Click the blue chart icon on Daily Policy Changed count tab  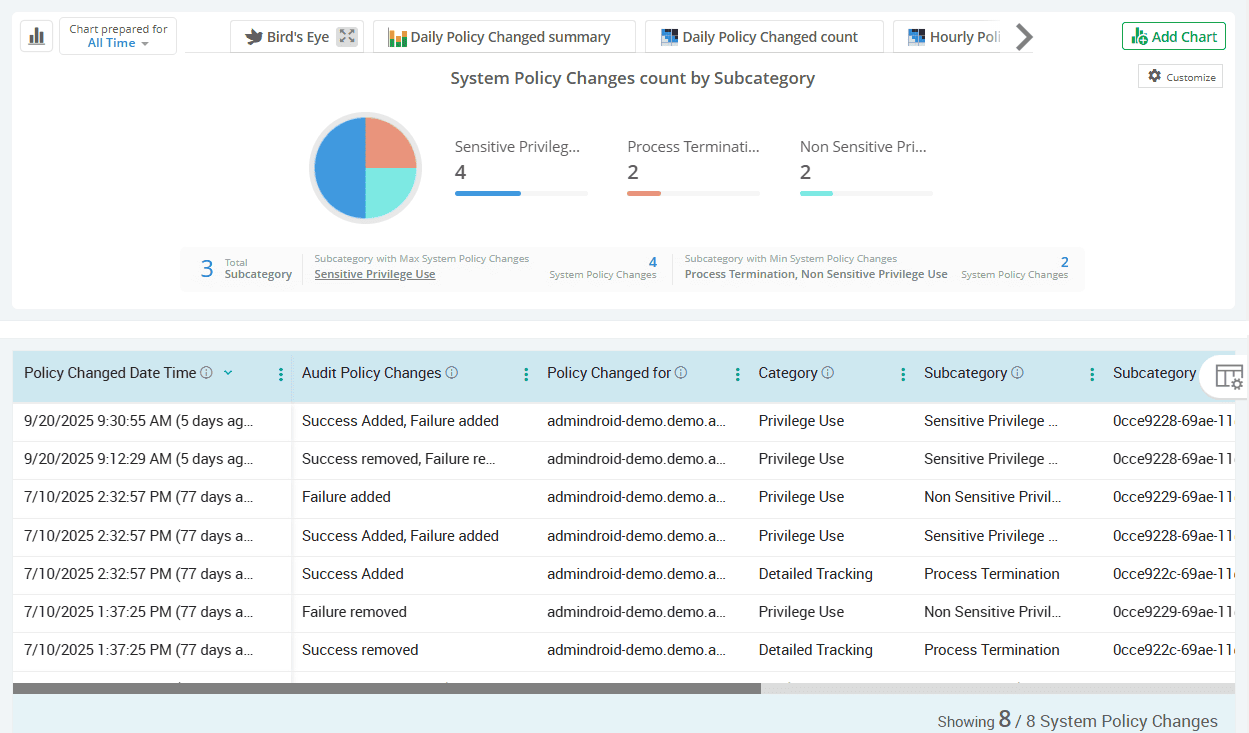pos(668,36)
